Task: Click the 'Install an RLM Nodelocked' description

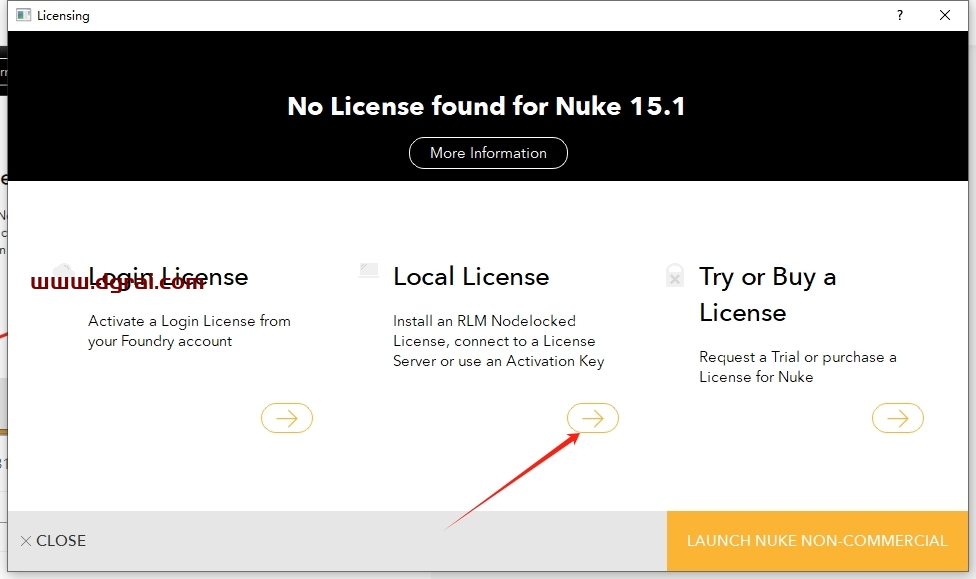Action: click(x=499, y=341)
